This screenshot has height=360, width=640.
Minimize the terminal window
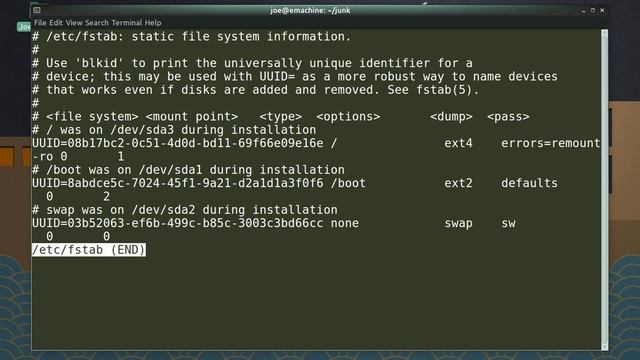click(583, 11)
